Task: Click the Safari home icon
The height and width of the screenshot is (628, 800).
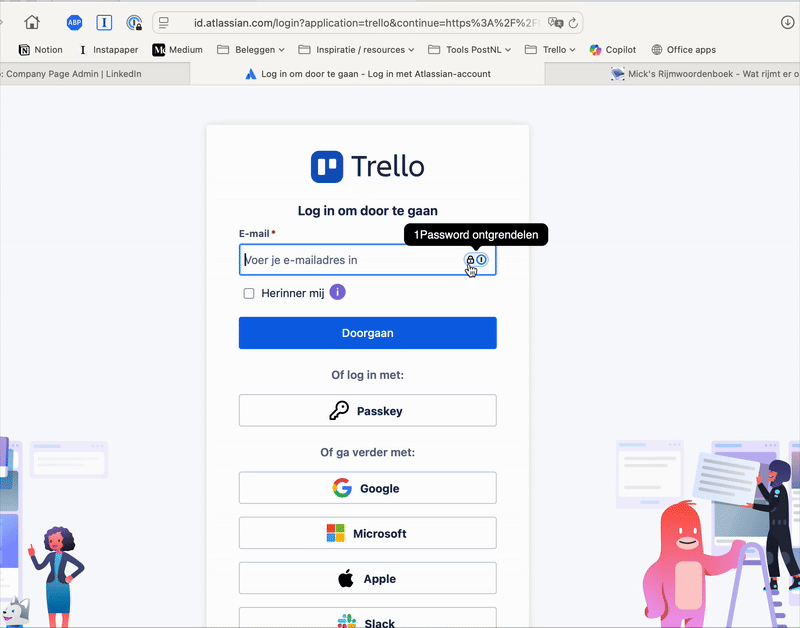Action: 32,22
